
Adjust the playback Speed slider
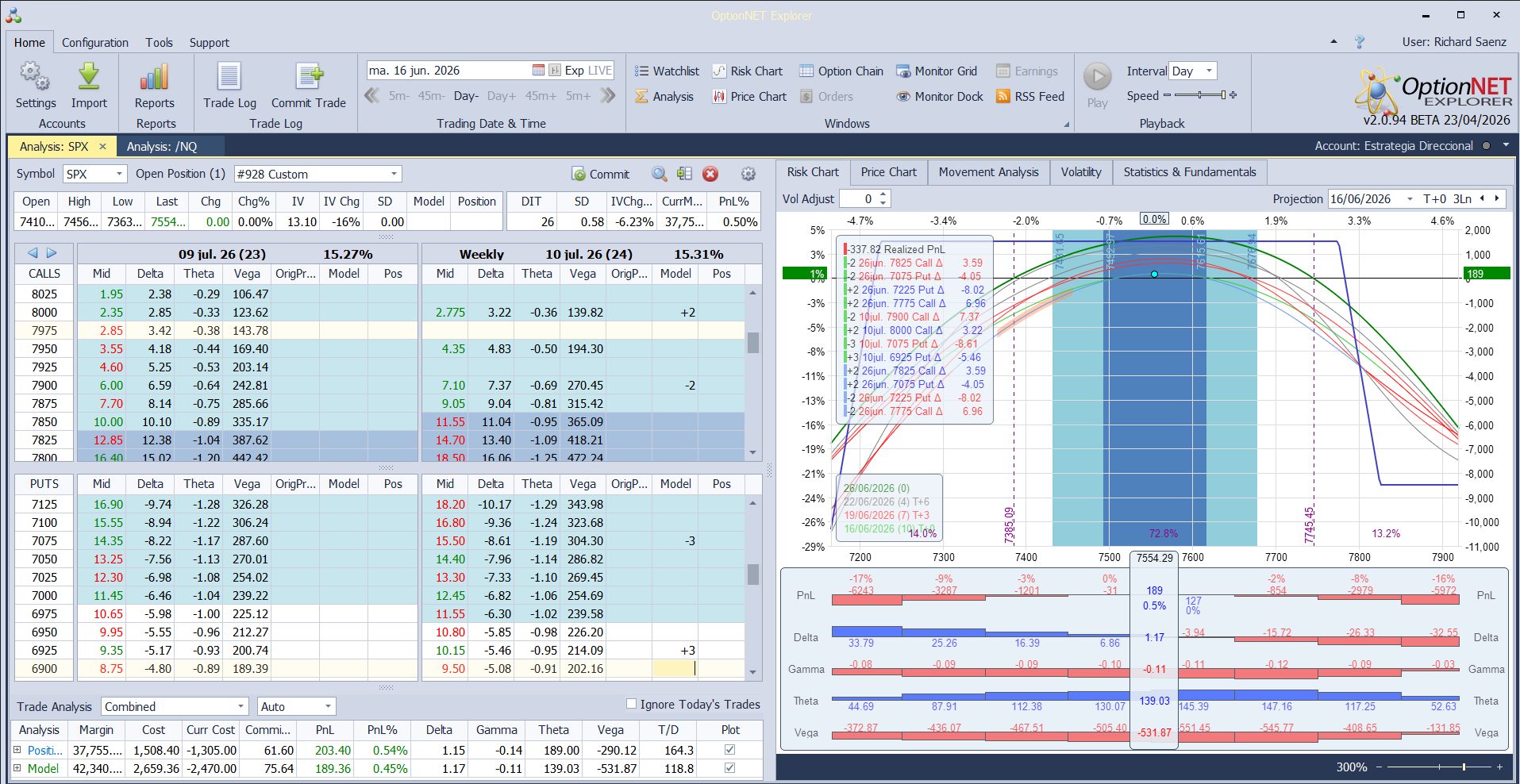1199,95
